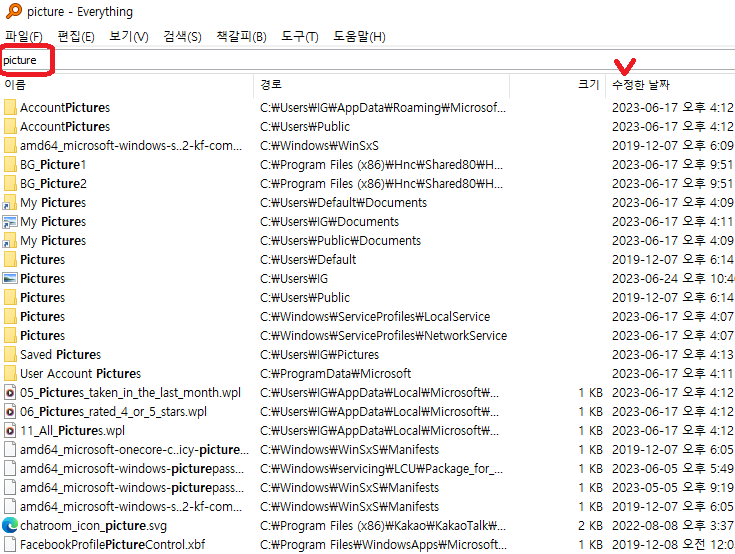Click the BG_Picture1 folder icon
Screen dimensions: 735x554
click(x=10, y=165)
